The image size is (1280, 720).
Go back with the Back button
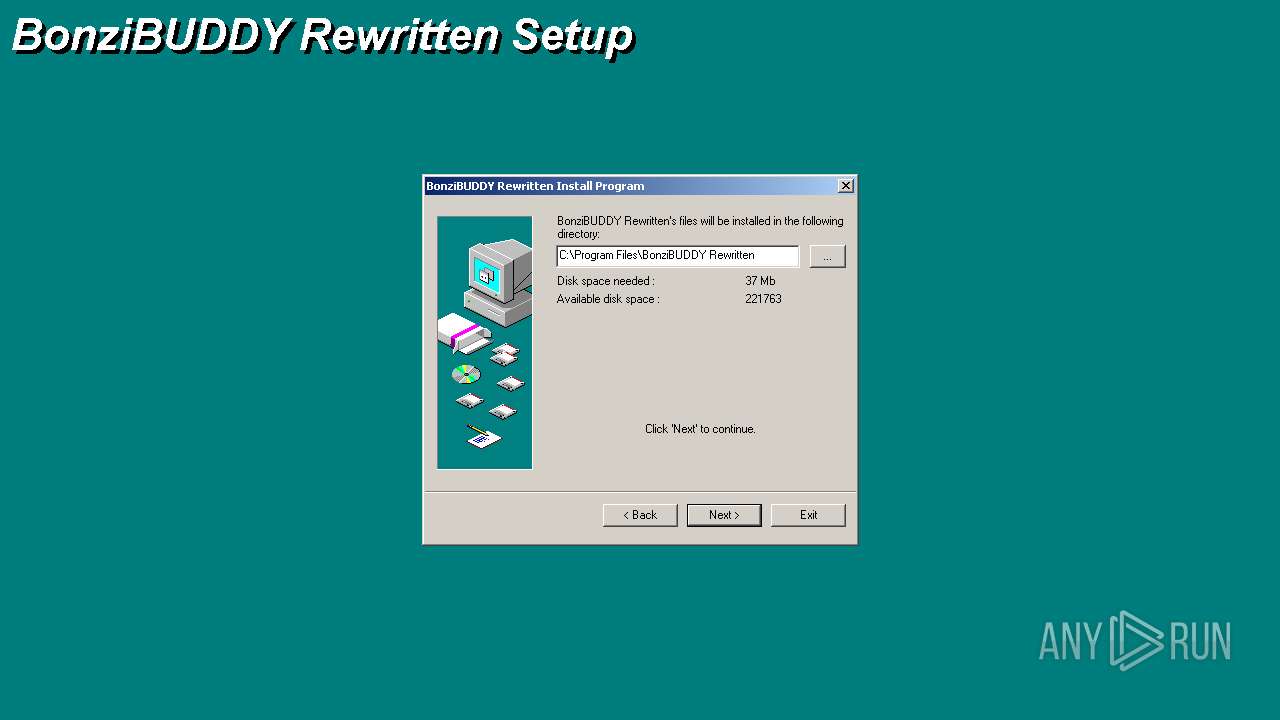640,515
